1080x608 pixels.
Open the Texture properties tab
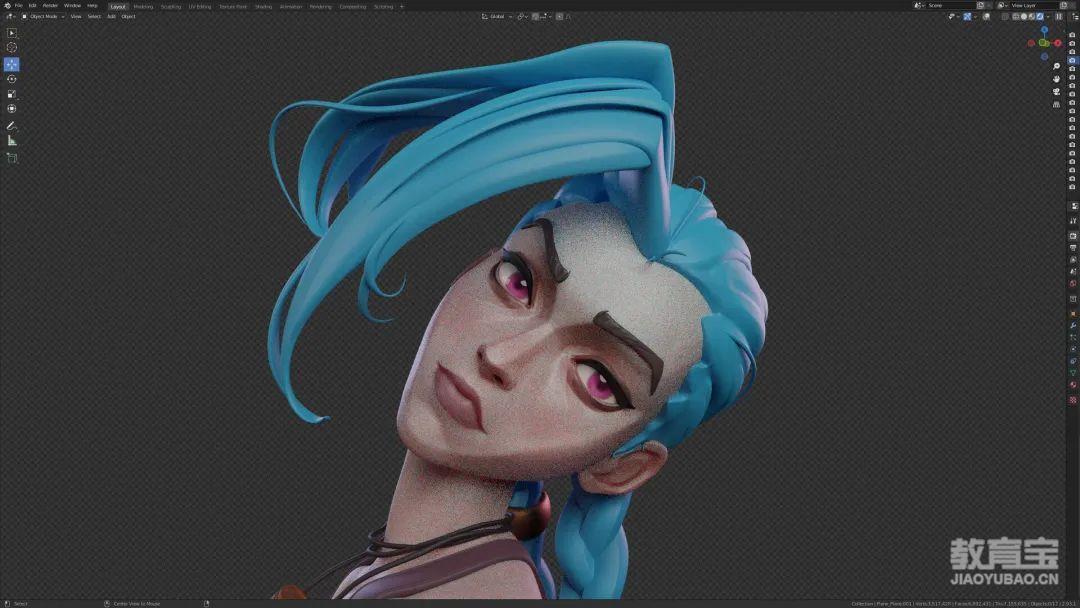1073,399
